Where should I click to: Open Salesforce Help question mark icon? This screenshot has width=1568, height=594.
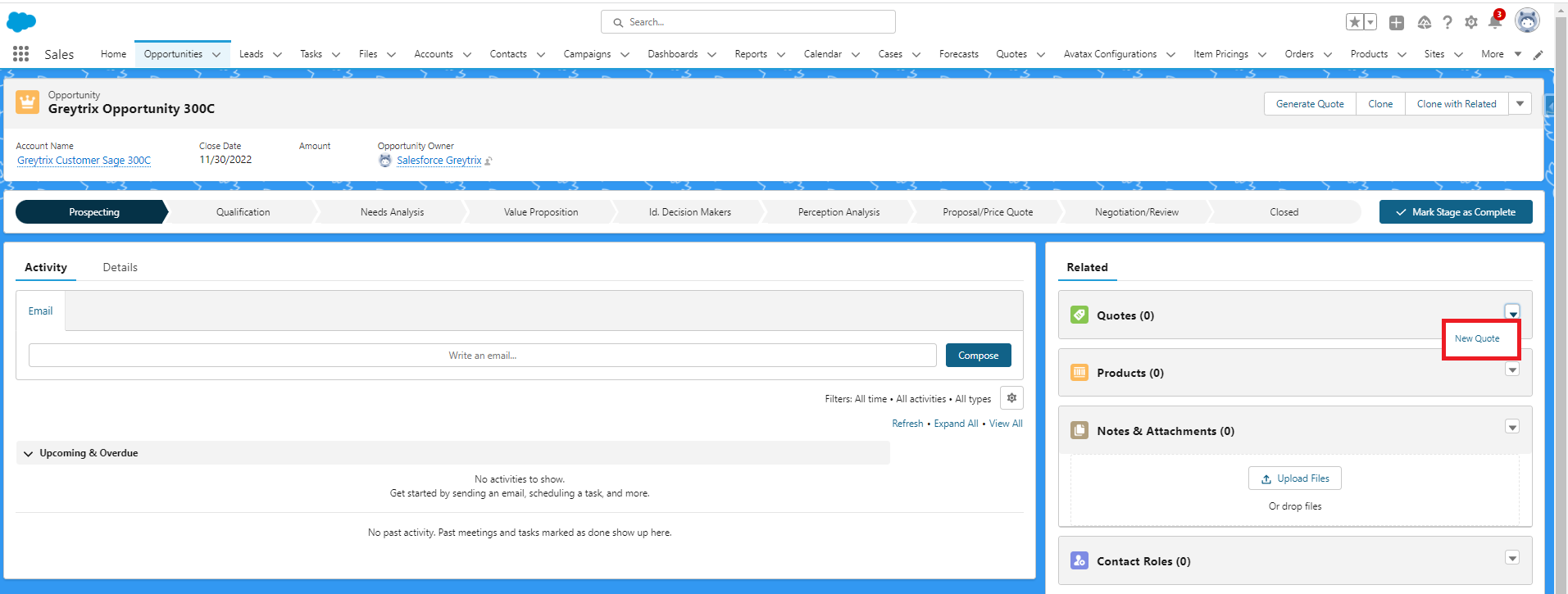[1448, 23]
